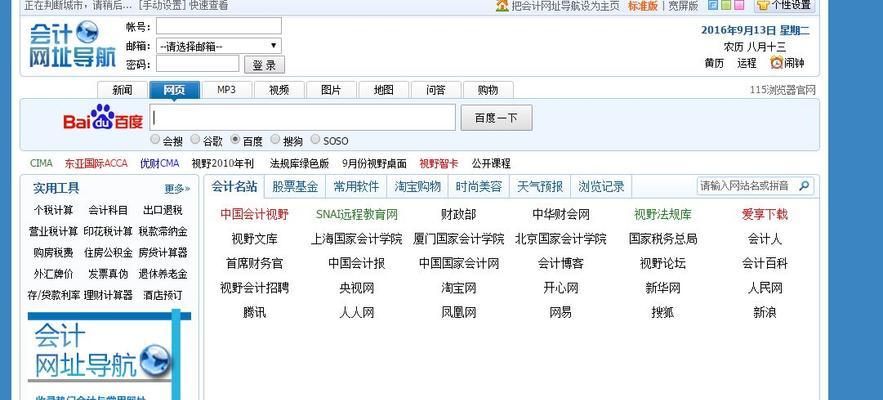Open the 请选择邮箱 mailbox dropdown
The height and width of the screenshot is (400, 883).
[218, 46]
